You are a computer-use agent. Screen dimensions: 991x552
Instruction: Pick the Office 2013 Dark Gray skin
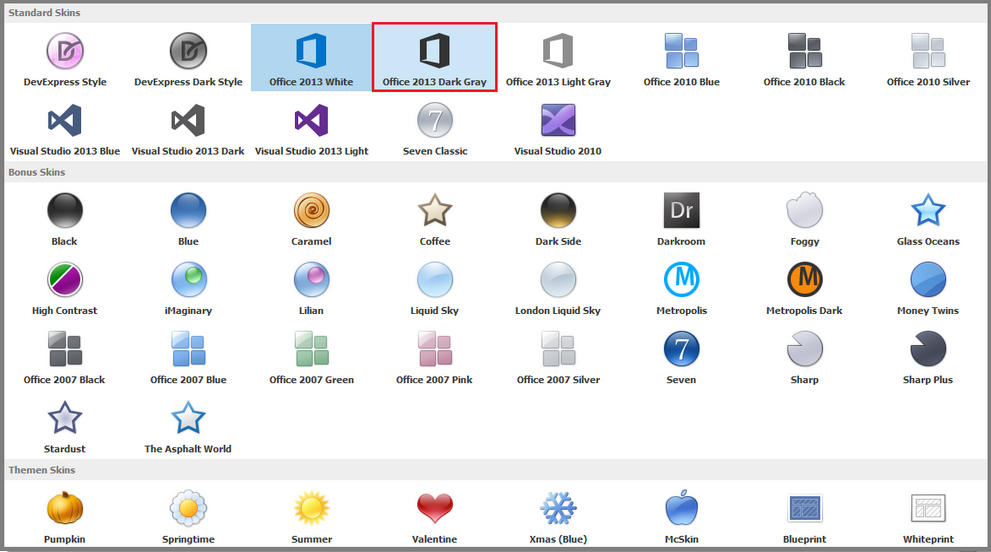(435, 58)
